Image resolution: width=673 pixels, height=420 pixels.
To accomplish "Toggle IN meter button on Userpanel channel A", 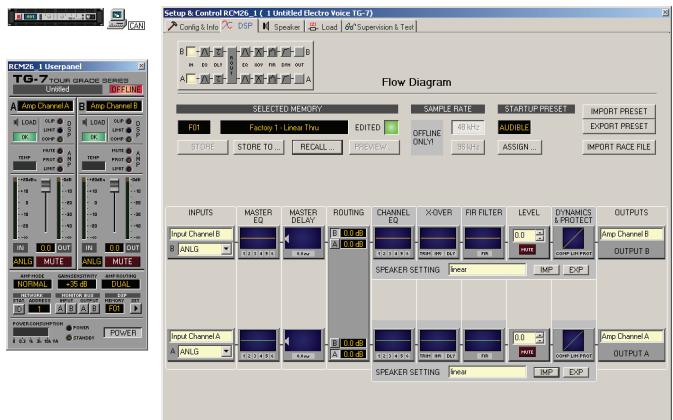I will pos(20,248).
